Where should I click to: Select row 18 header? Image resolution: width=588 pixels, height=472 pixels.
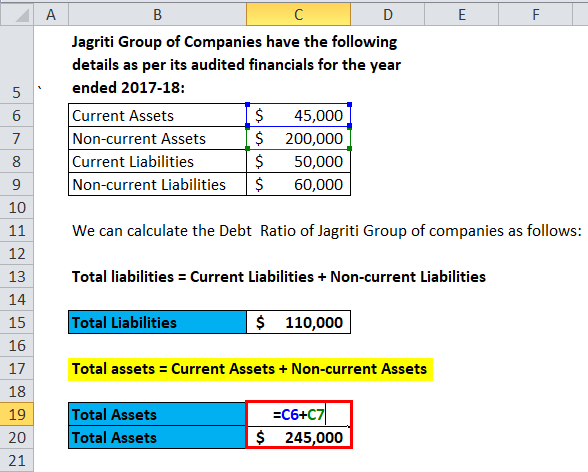click(16, 392)
